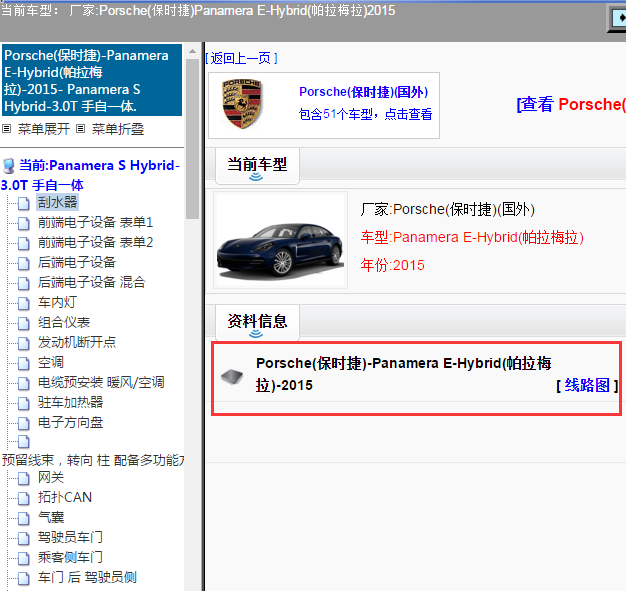Click the document icon beside 刮水器
Image resolution: width=626 pixels, height=591 pixels.
click(24, 203)
